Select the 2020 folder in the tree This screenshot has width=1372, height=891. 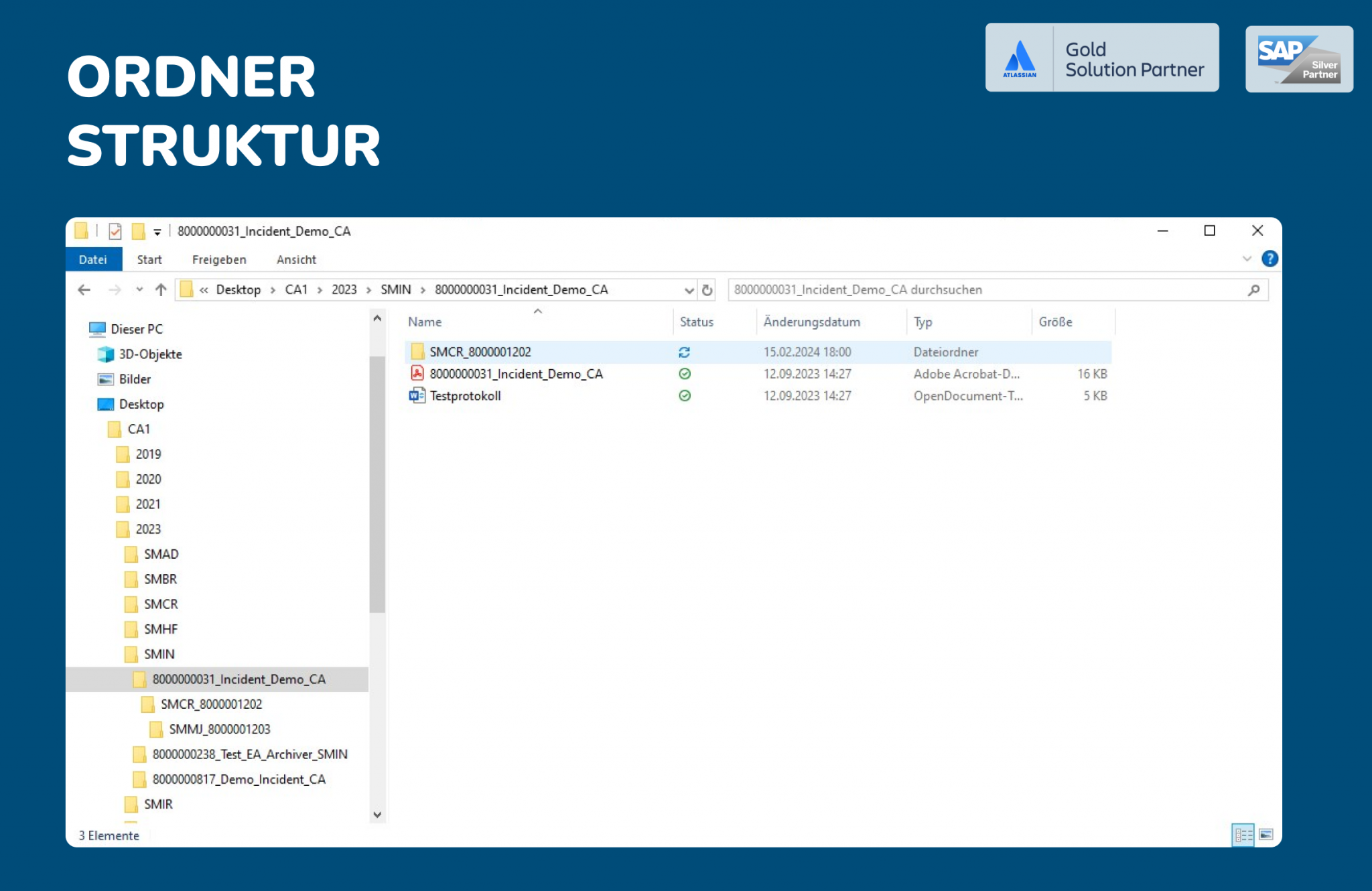(148, 479)
